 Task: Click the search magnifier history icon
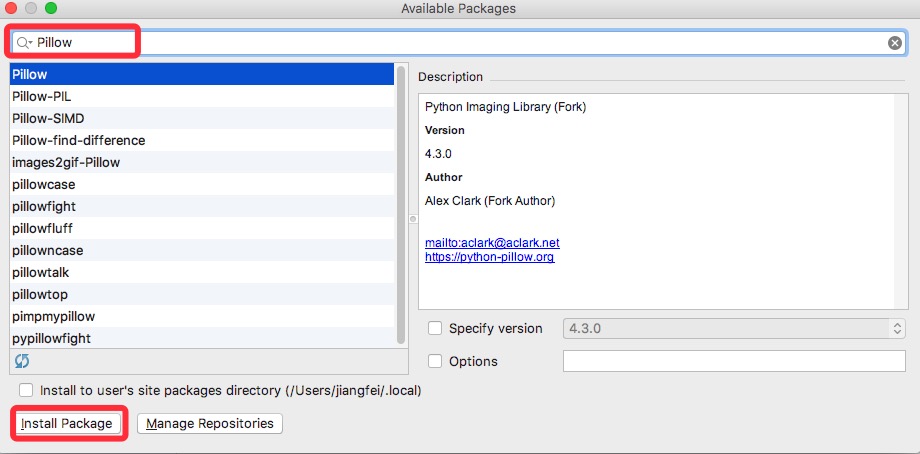(24, 43)
